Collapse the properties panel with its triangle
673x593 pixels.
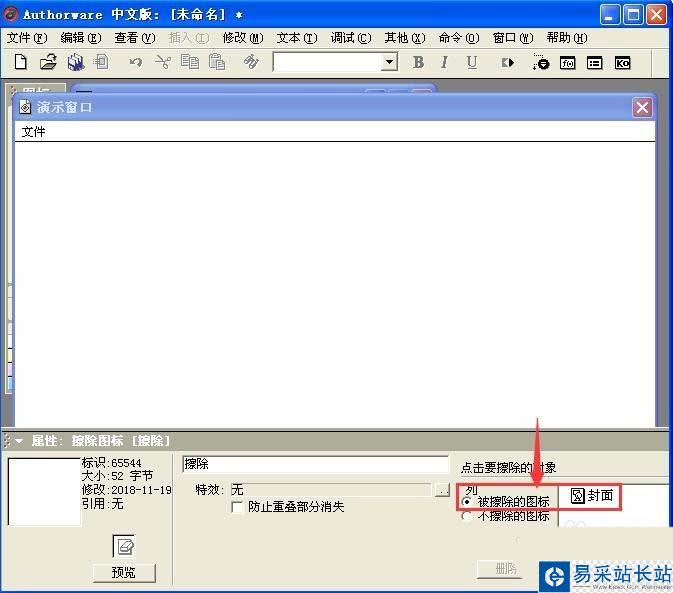click(x=19, y=441)
